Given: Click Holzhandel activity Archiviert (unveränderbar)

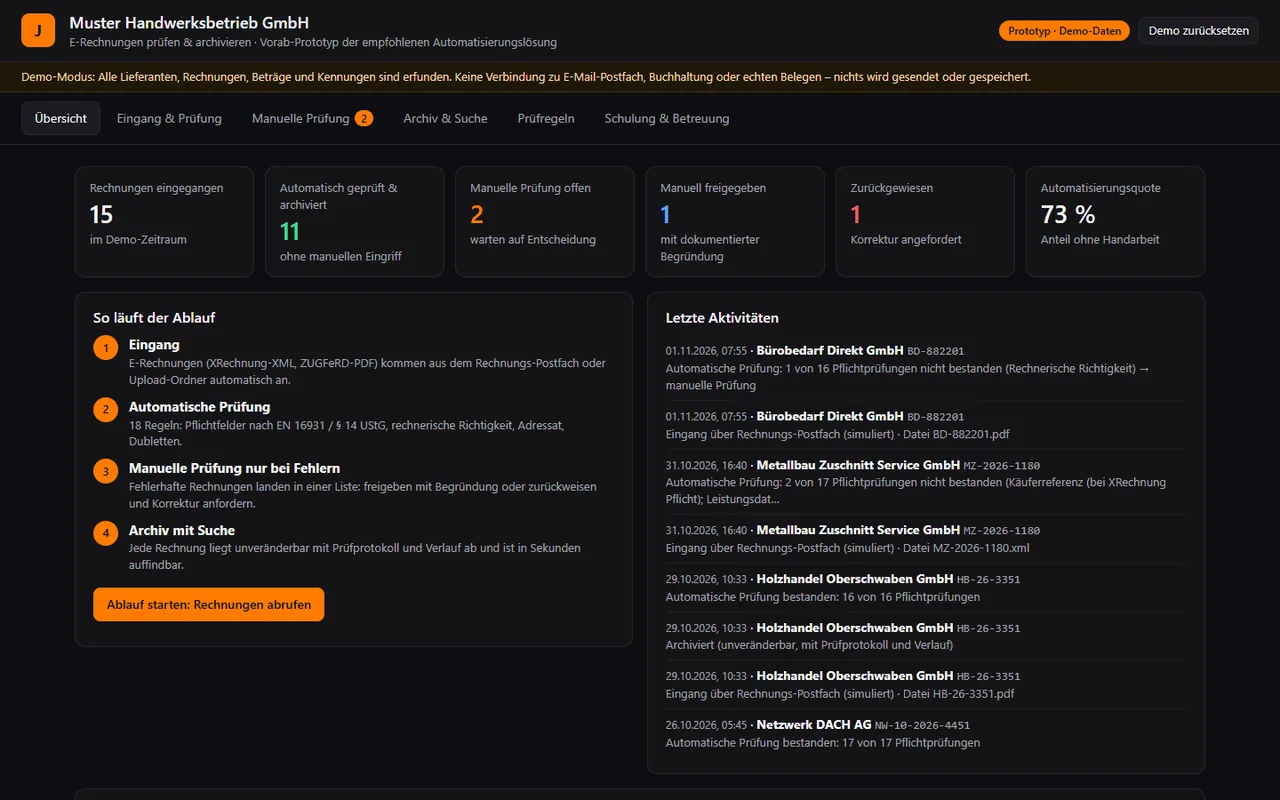Looking at the screenshot, I should pos(926,636).
